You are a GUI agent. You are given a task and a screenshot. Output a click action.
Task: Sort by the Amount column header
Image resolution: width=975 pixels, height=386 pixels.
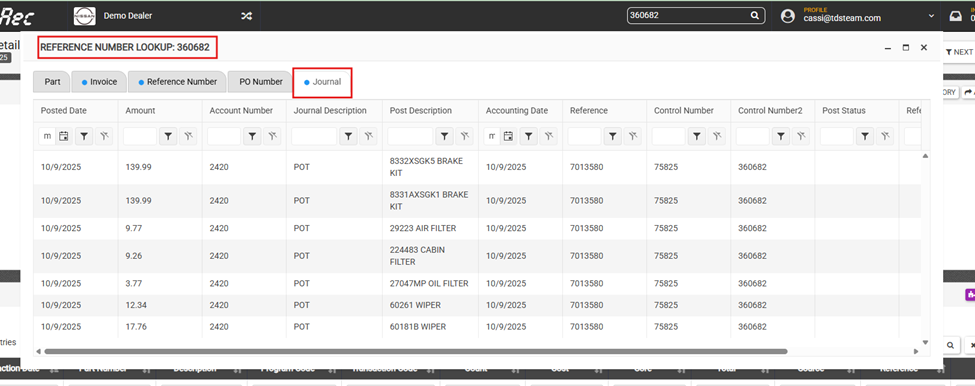click(140, 111)
